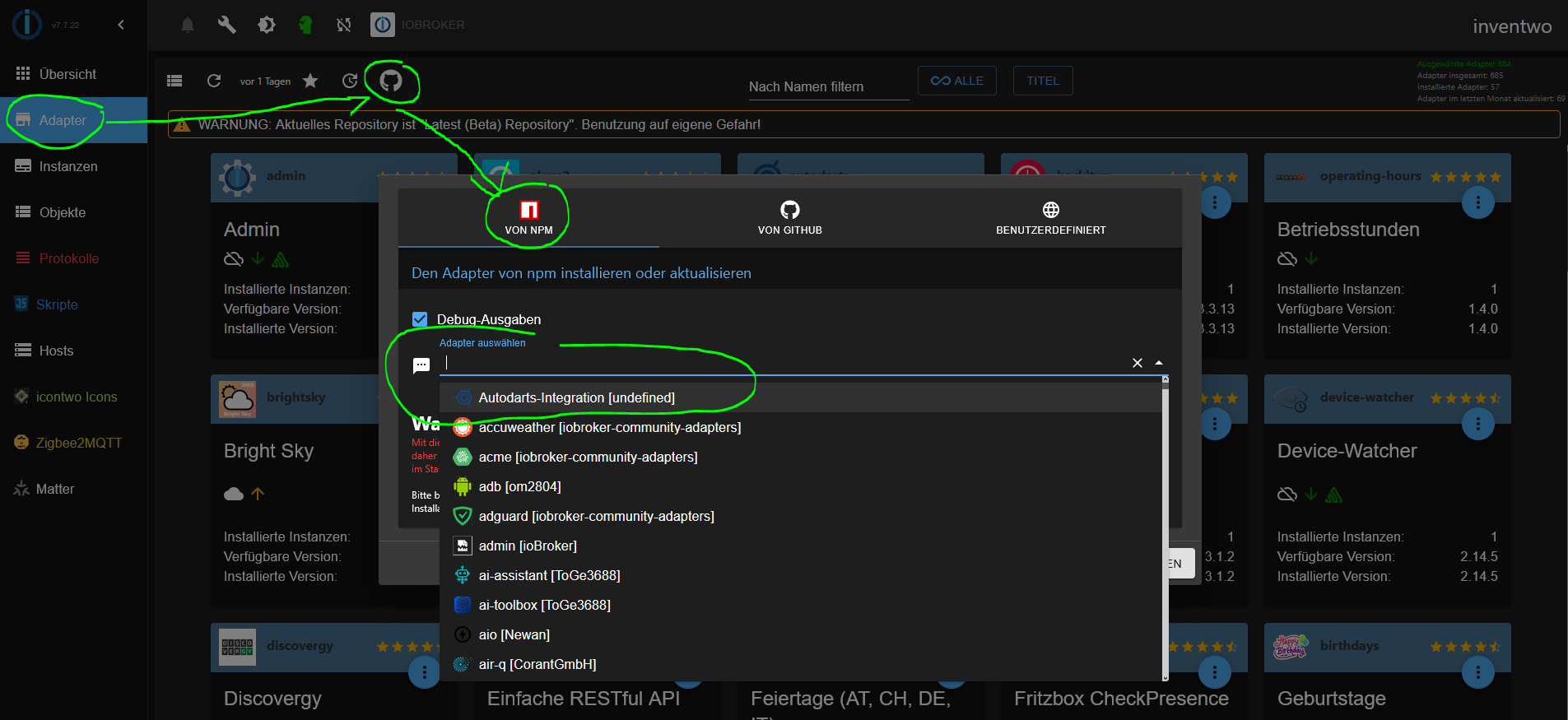Open icontwo Icons in the sidebar
The height and width of the screenshot is (720, 1568).
tap(73, 397)
